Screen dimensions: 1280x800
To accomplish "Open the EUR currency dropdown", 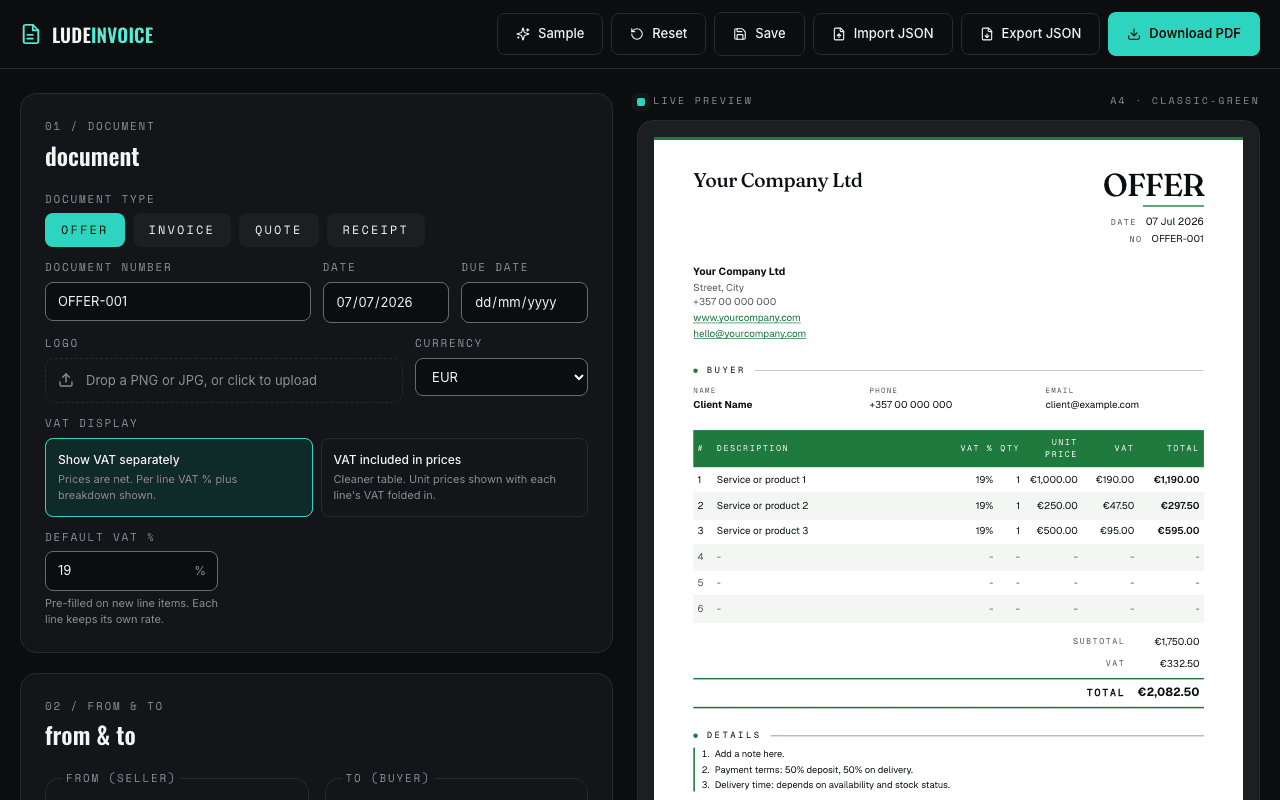I will [501, 377].
